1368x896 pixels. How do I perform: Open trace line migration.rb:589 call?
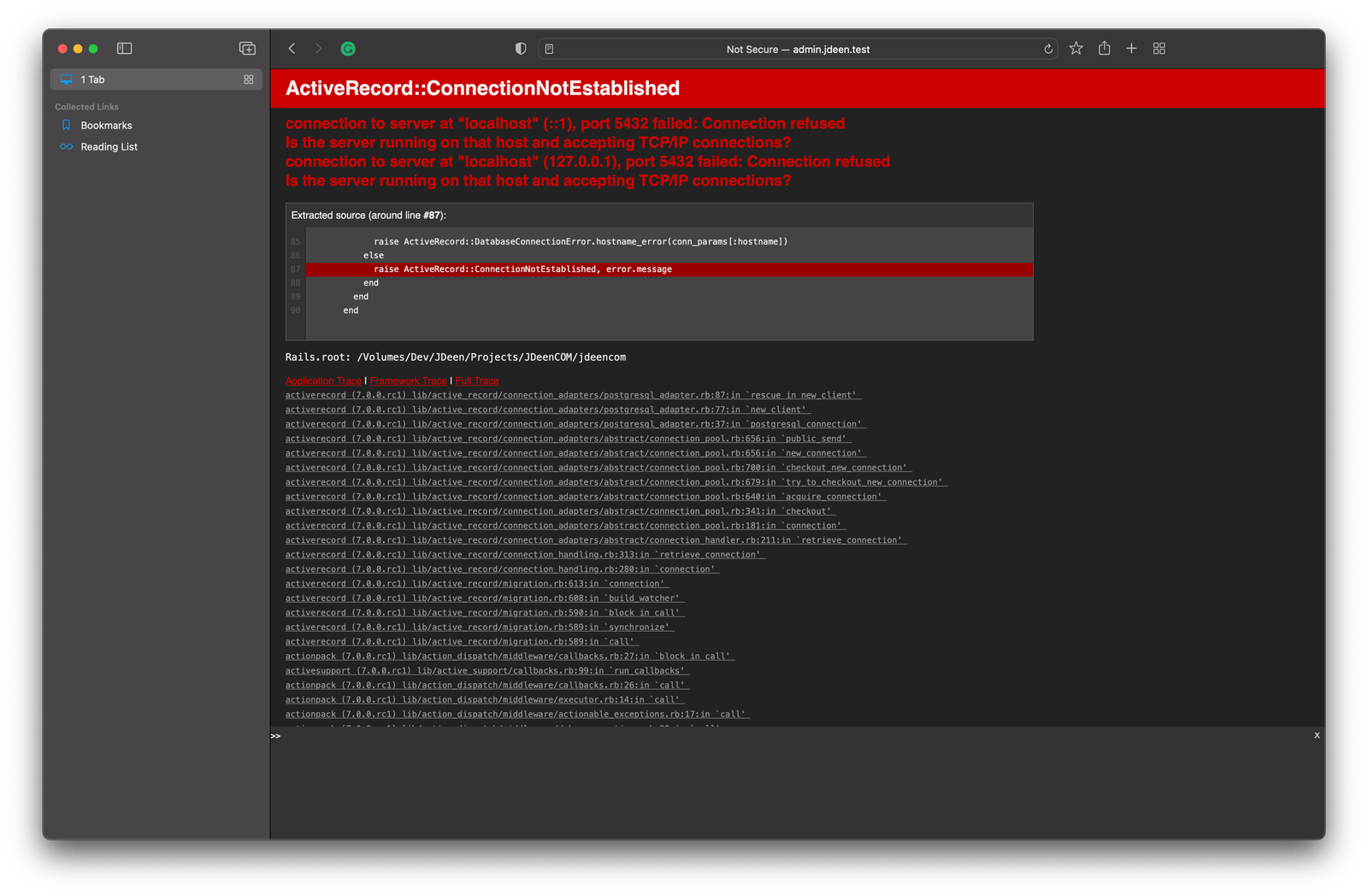(x=463, y=642)
